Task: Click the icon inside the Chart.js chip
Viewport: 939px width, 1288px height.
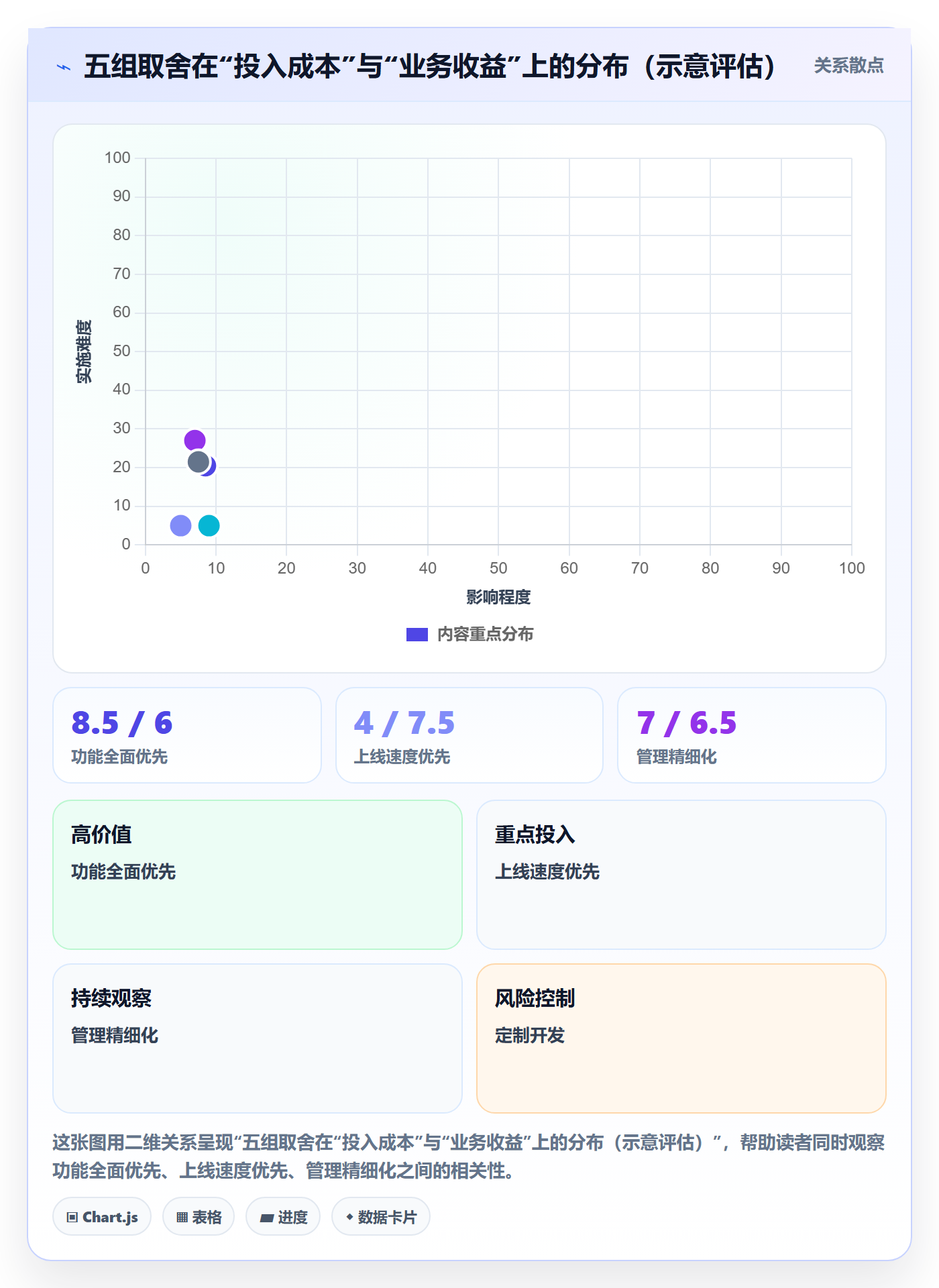Action: 72,1218
